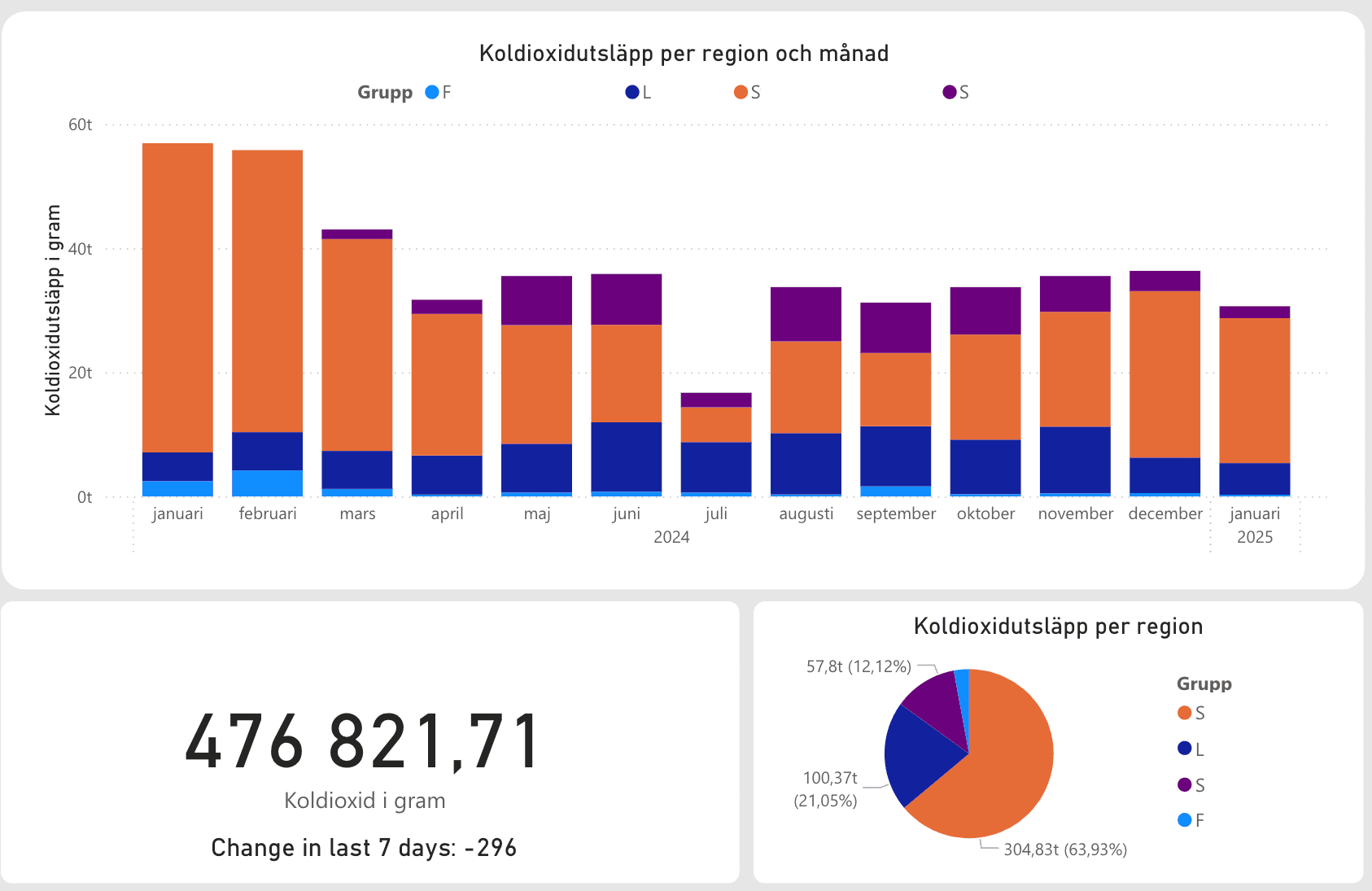The width and height of the screenshot is (1372, 891).
Task: Click the purple S legend dot
Action: pos(948,92)
